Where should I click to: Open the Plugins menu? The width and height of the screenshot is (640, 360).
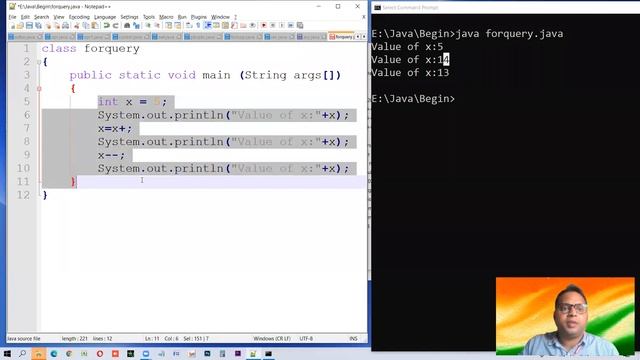(x=199, y=17)
